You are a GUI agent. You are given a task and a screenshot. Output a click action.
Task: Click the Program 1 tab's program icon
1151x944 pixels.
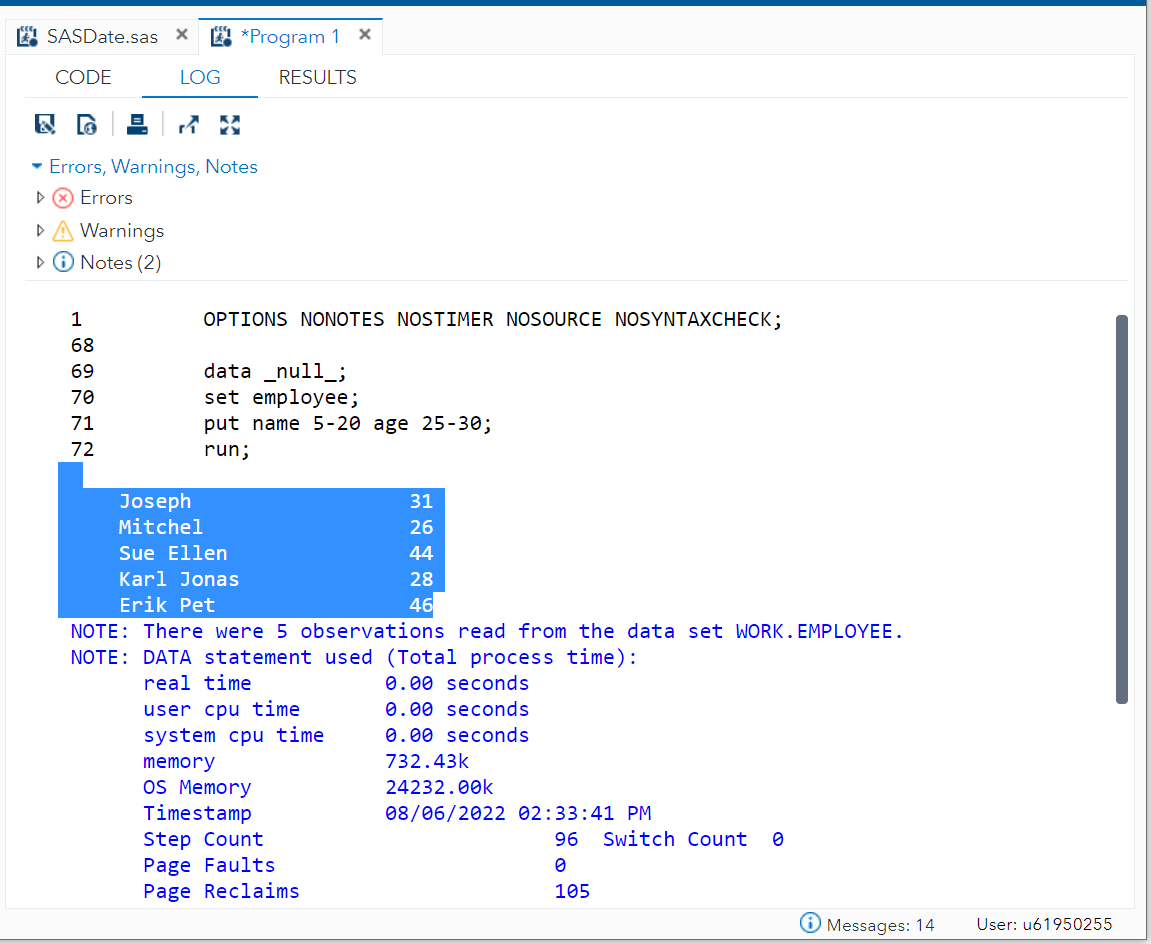(220, 35)
